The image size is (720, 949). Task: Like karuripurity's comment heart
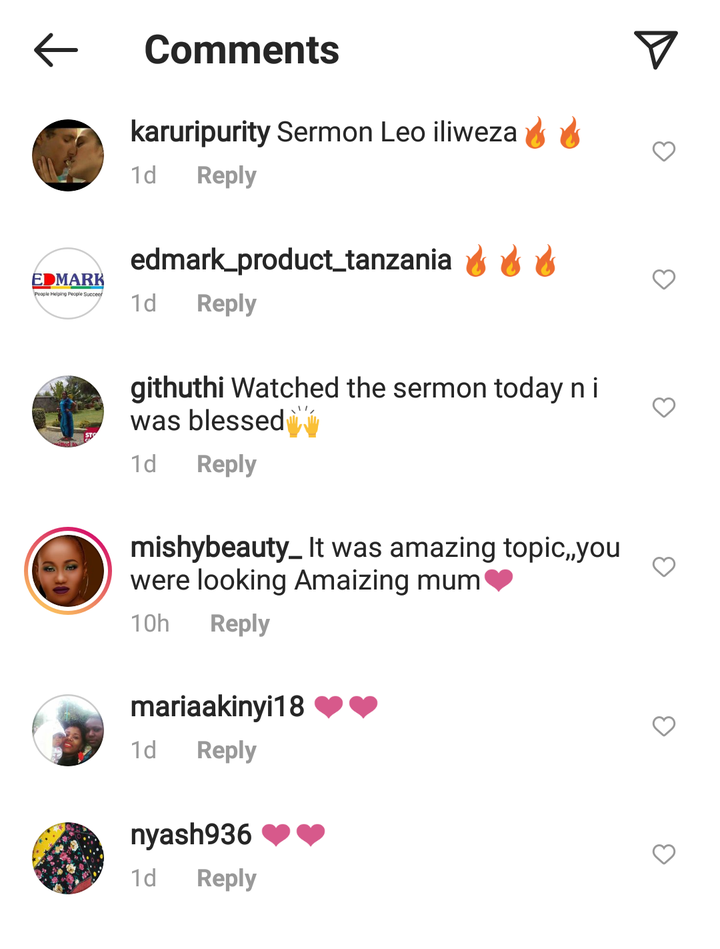pos(664,151)
